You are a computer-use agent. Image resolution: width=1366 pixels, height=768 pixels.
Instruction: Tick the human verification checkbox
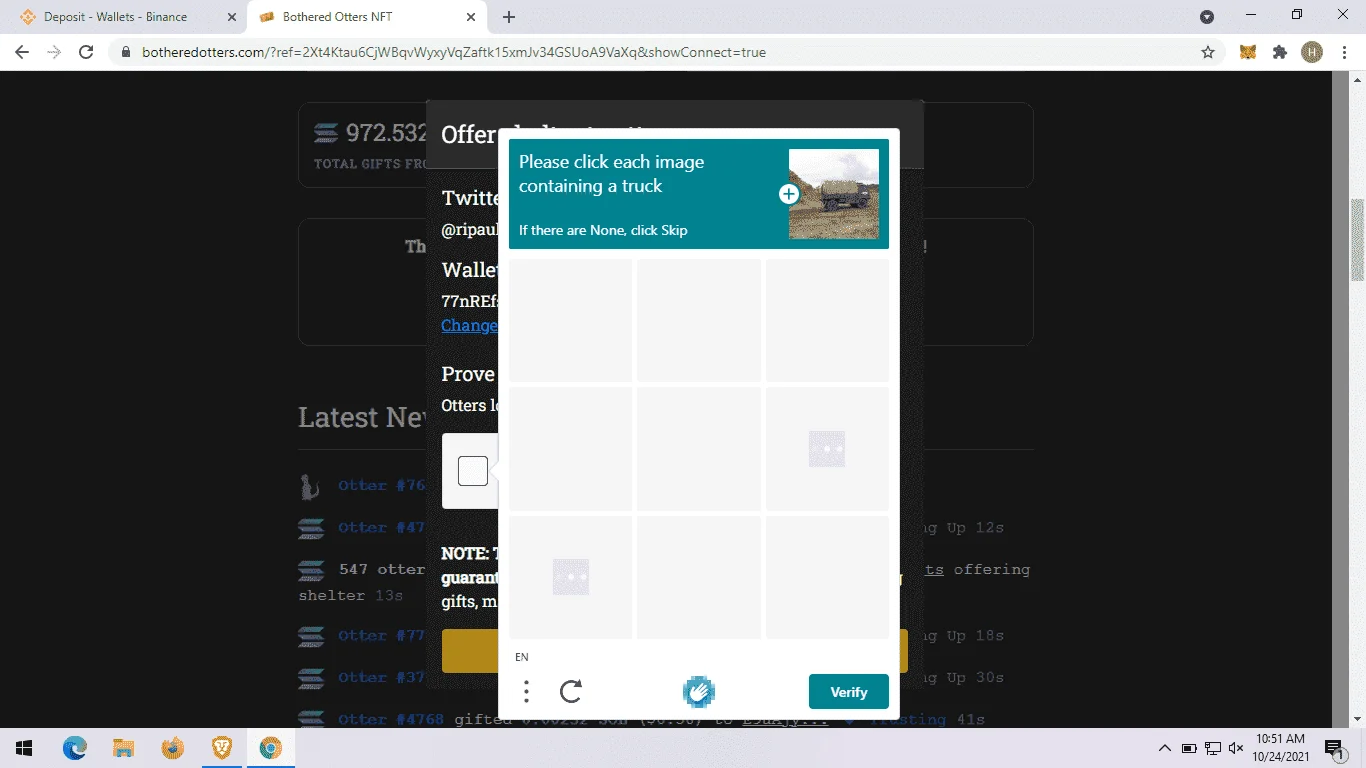(473, 471)
